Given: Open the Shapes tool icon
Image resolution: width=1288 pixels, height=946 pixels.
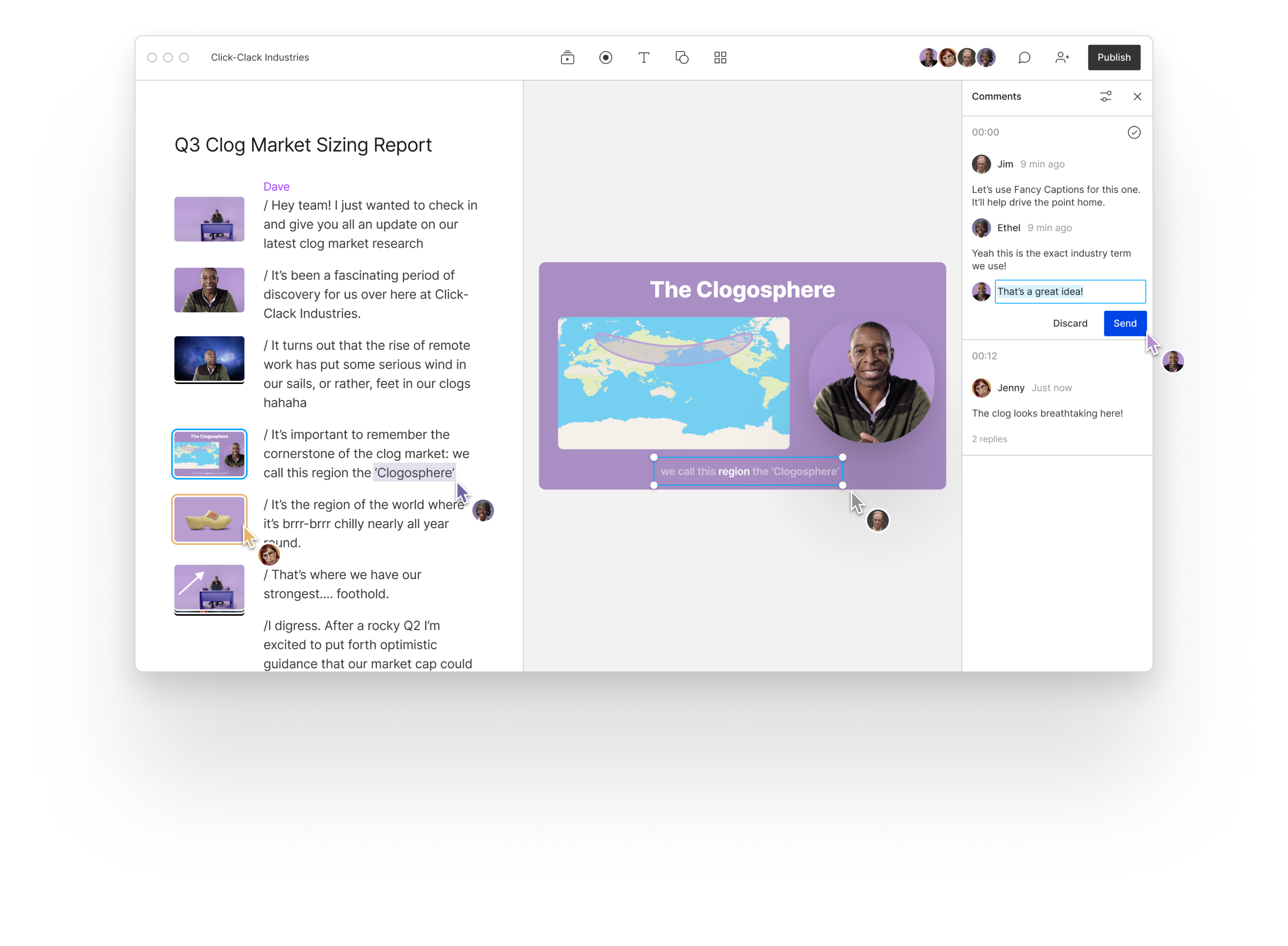Looking at the screenshot, I should (682, 57).
